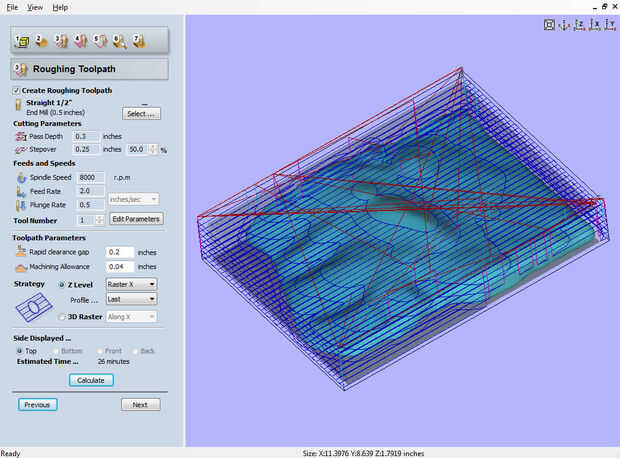
Task: Click the Machining Allowance 0.04 field
Action: pos(119,267)
